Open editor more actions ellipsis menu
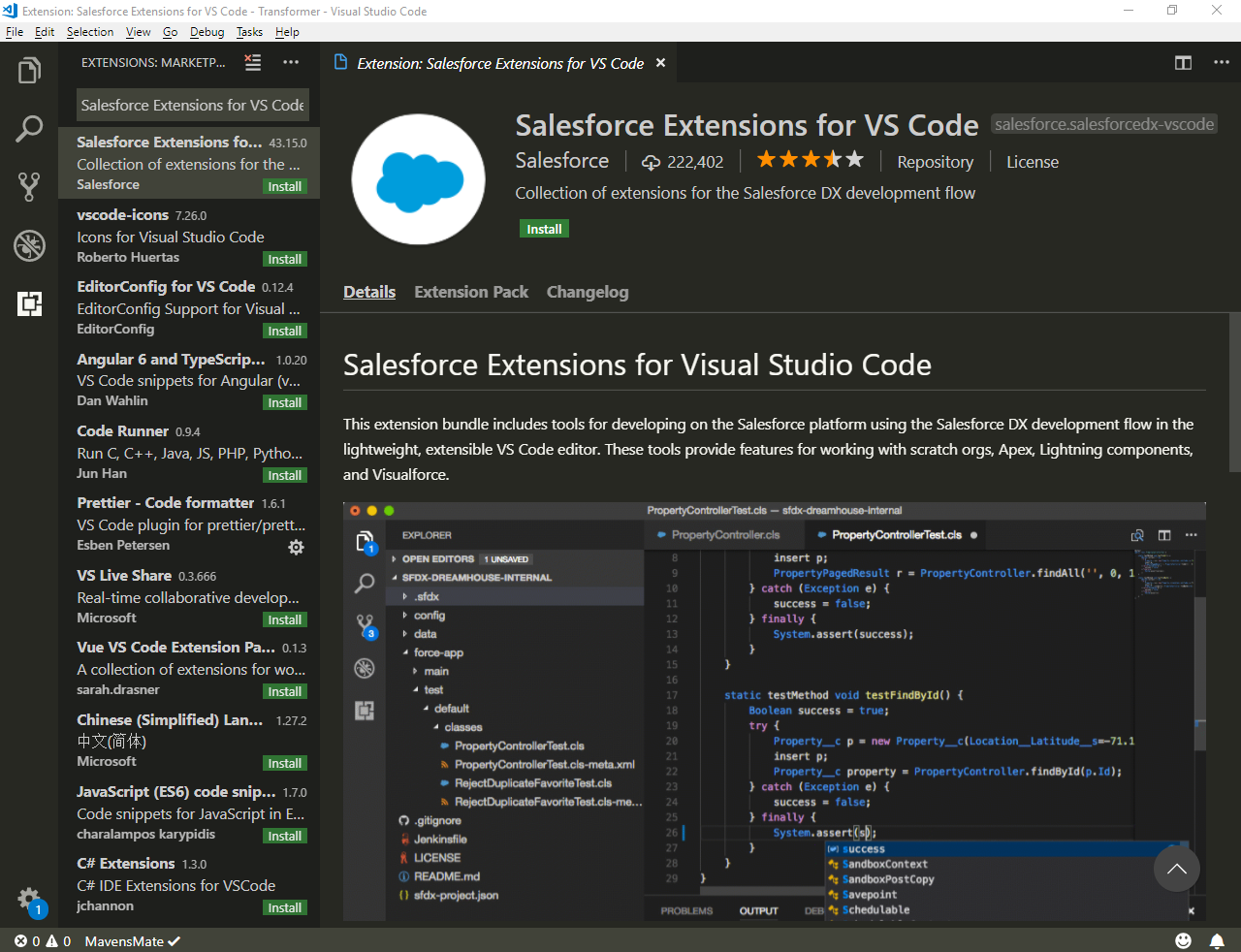This screenshot has width=1241, height=952. [x=1222, y=62]
